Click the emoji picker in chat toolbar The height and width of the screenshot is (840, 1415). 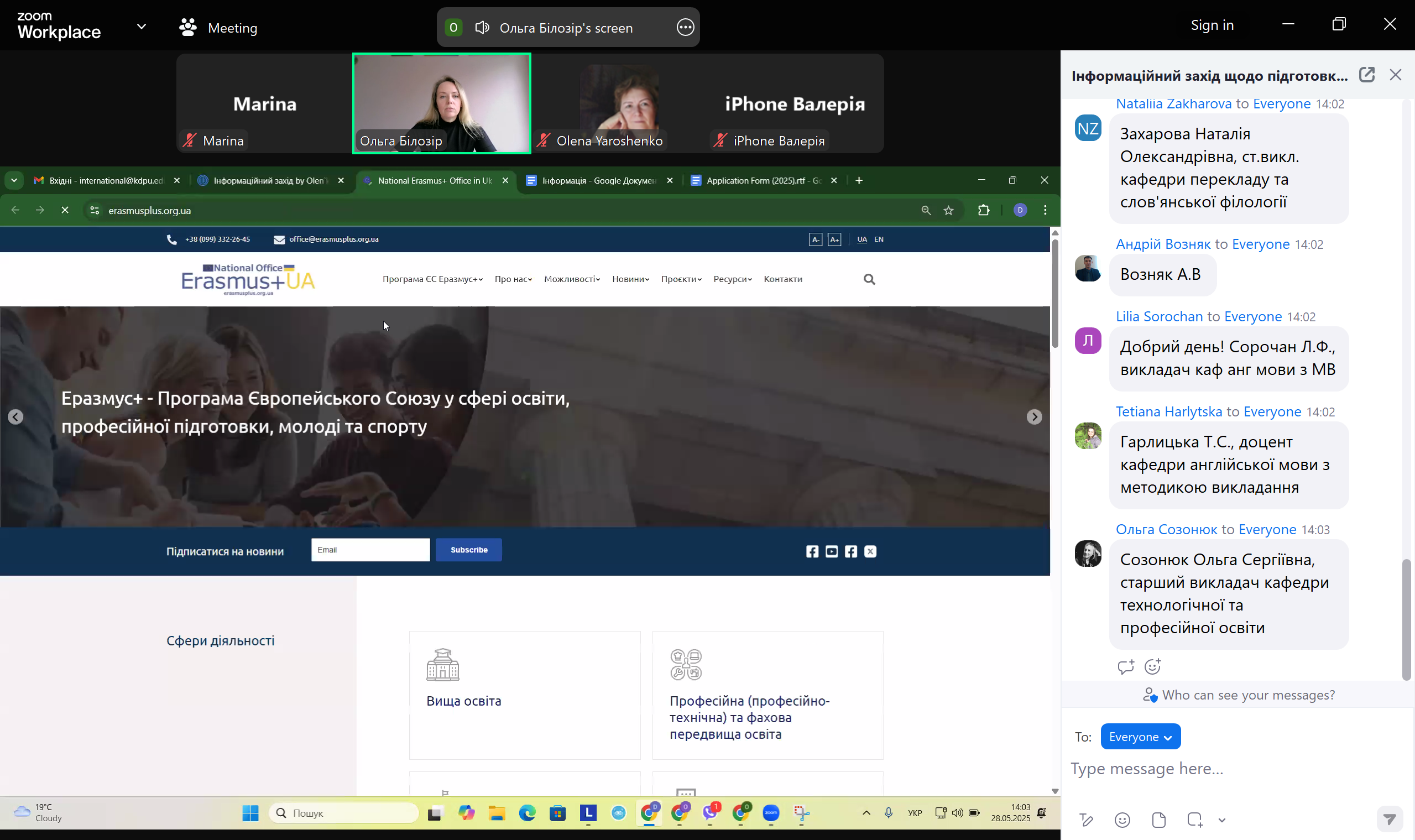click(1122, 820)
